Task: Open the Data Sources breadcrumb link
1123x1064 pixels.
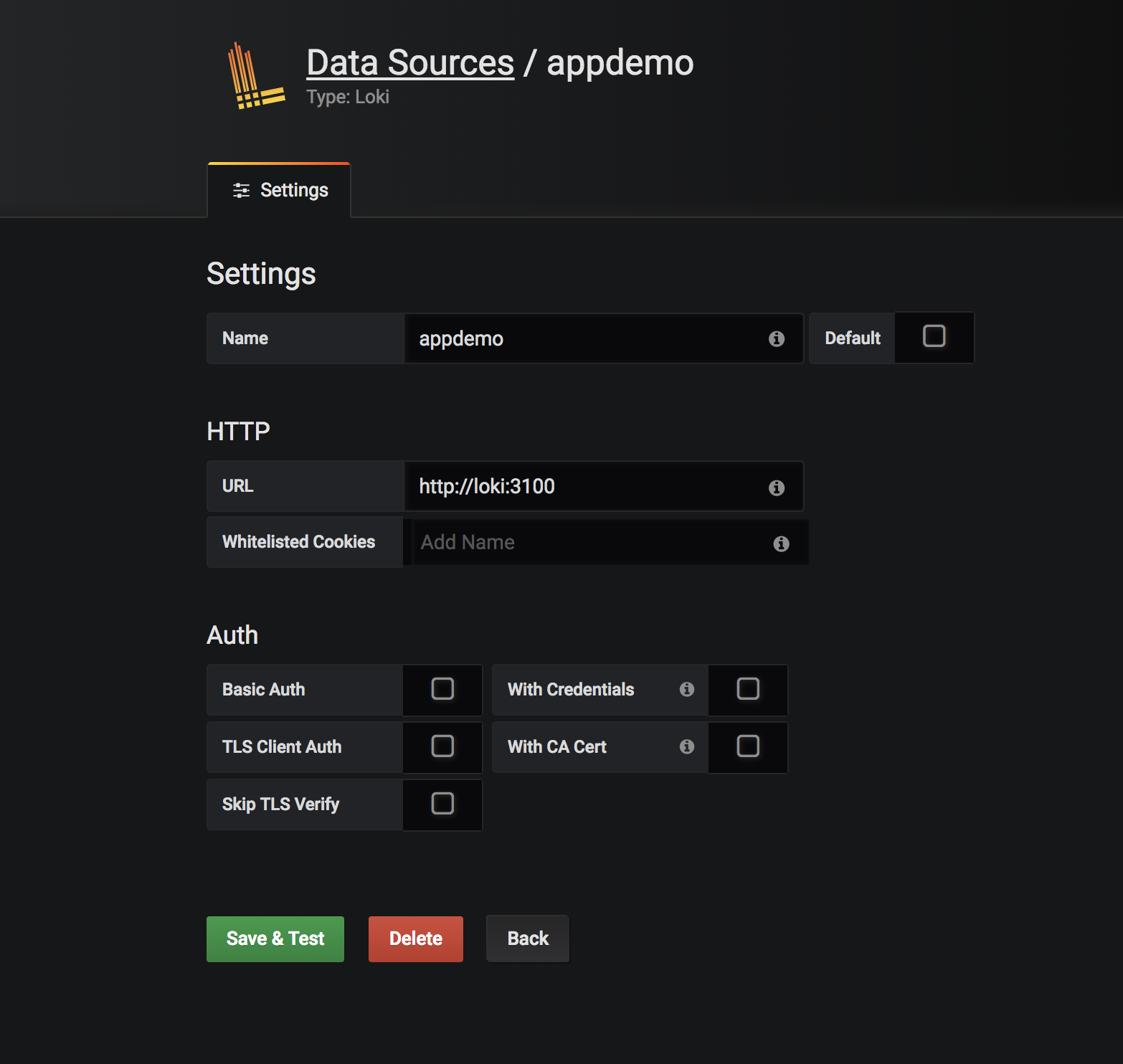Action: tap(410, 62)
